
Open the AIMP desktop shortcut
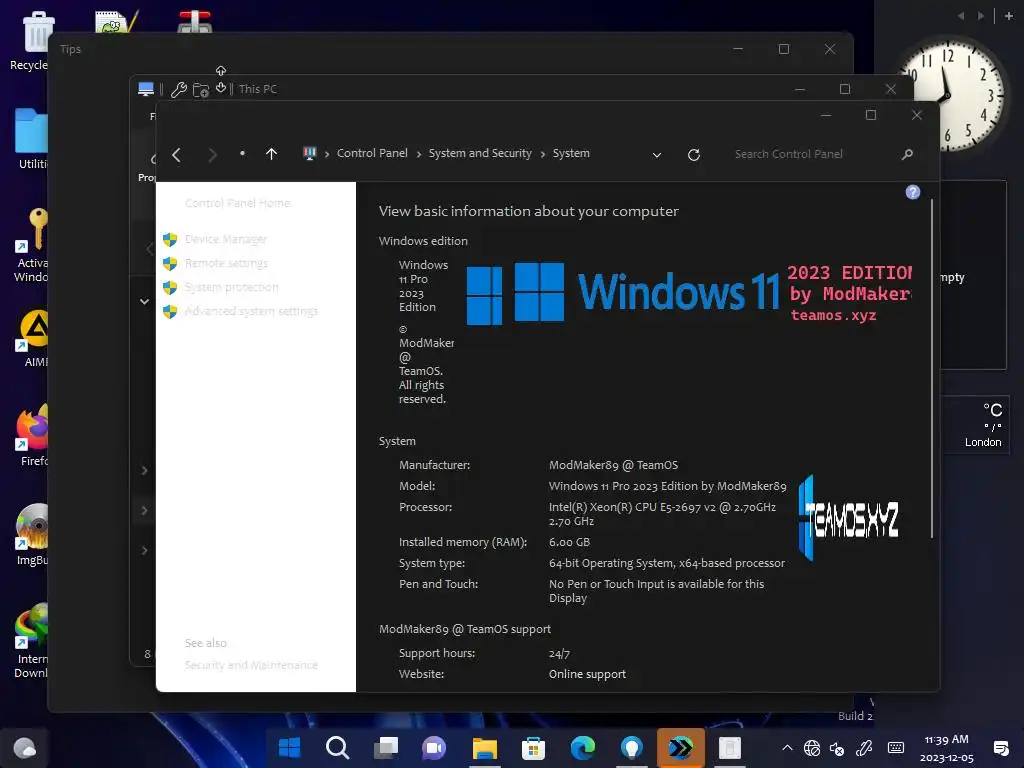(x=33, y=338)
